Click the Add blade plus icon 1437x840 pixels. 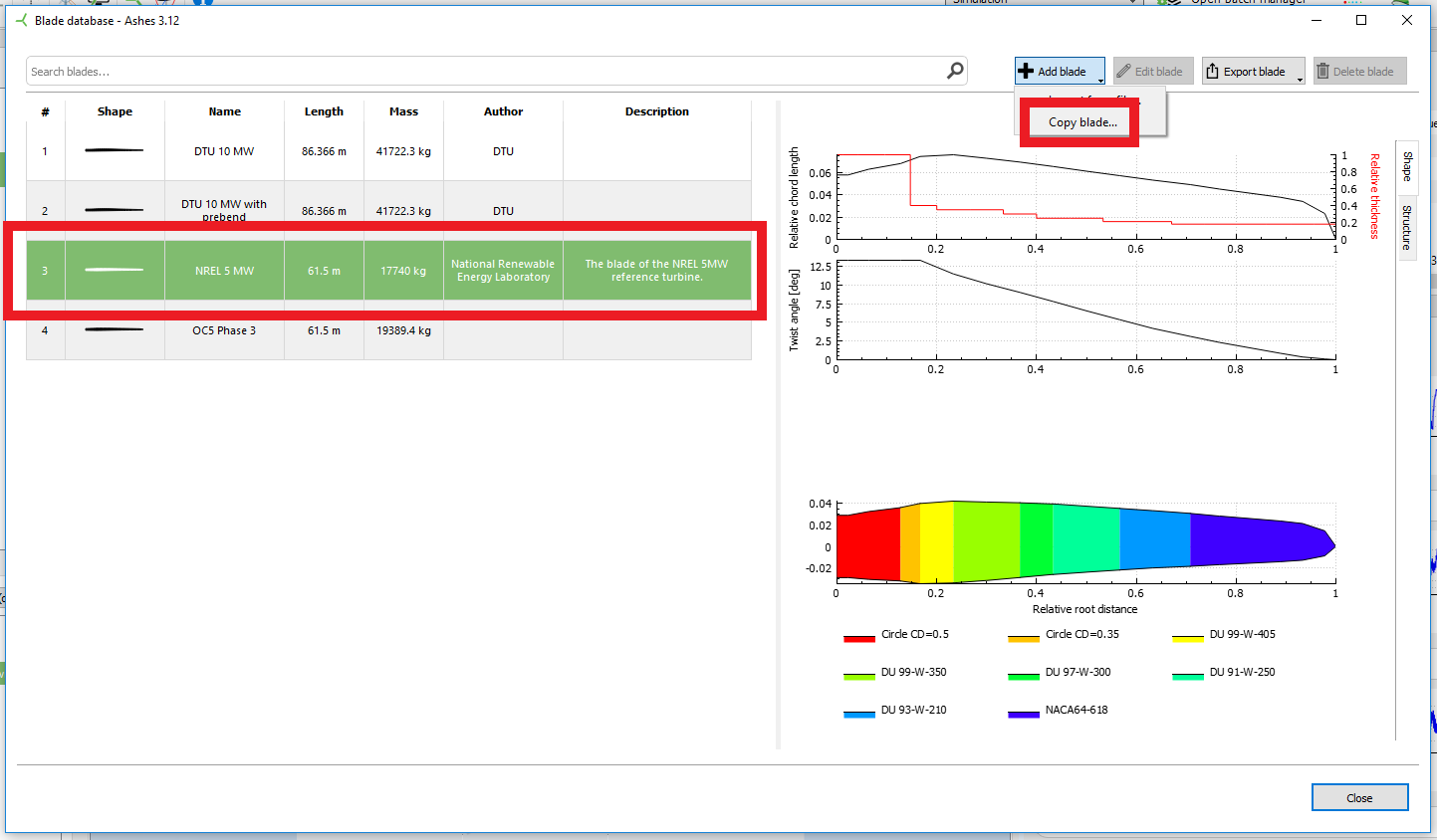[1026, 72]
